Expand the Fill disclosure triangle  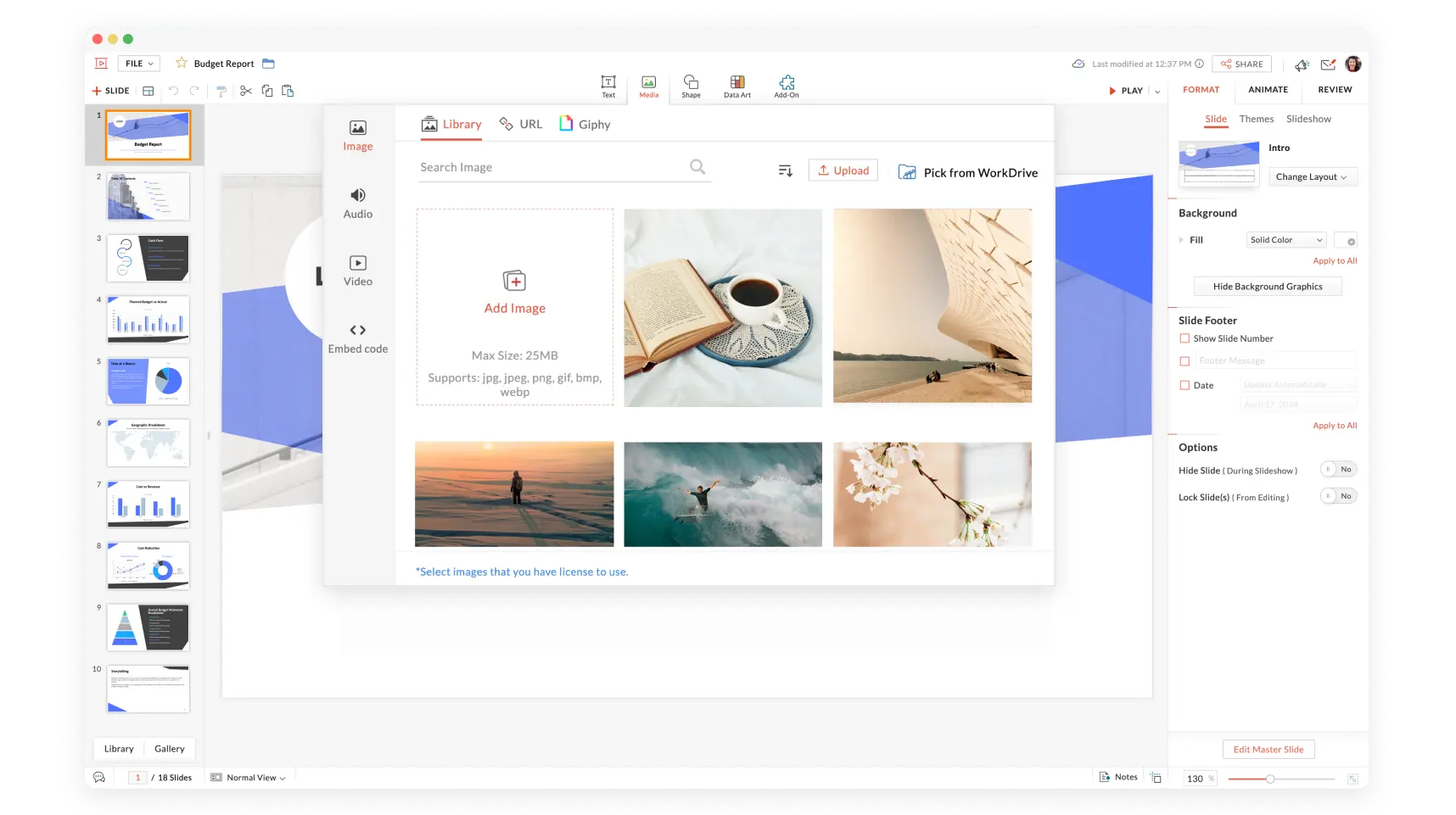[1181, 240]
